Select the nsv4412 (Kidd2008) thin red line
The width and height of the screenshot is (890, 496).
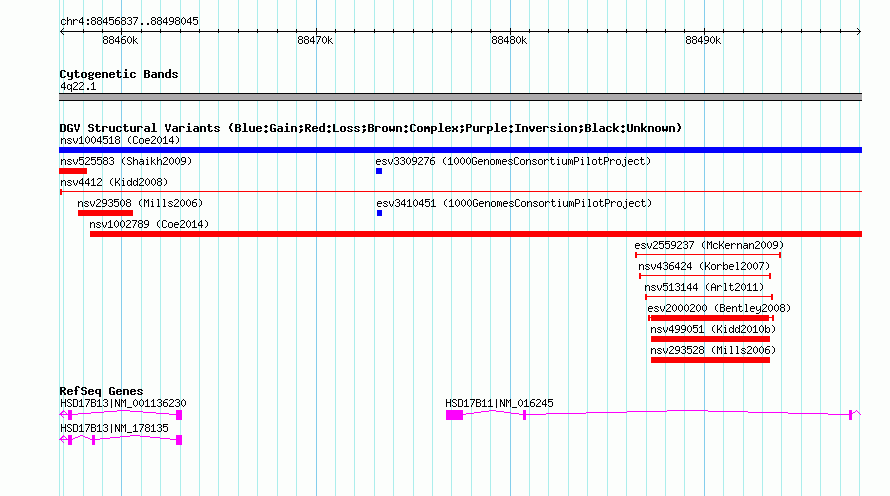pyautogui.click(x=460, y=192)
